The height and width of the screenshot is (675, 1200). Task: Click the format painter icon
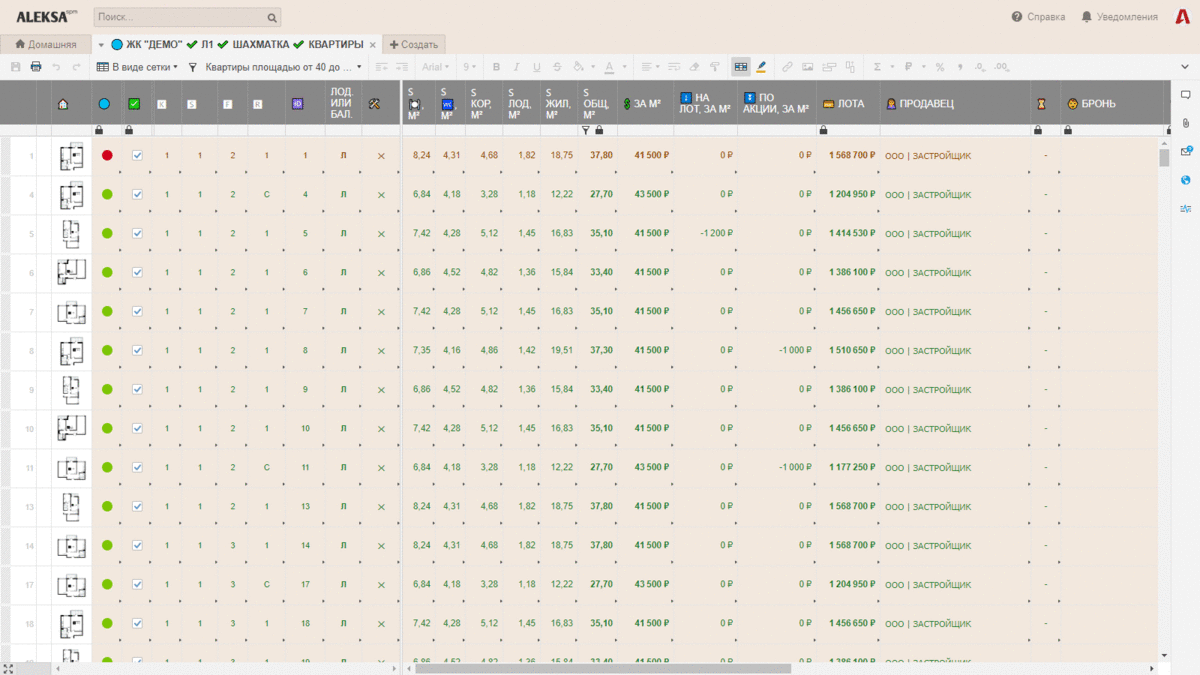[715, 67]
